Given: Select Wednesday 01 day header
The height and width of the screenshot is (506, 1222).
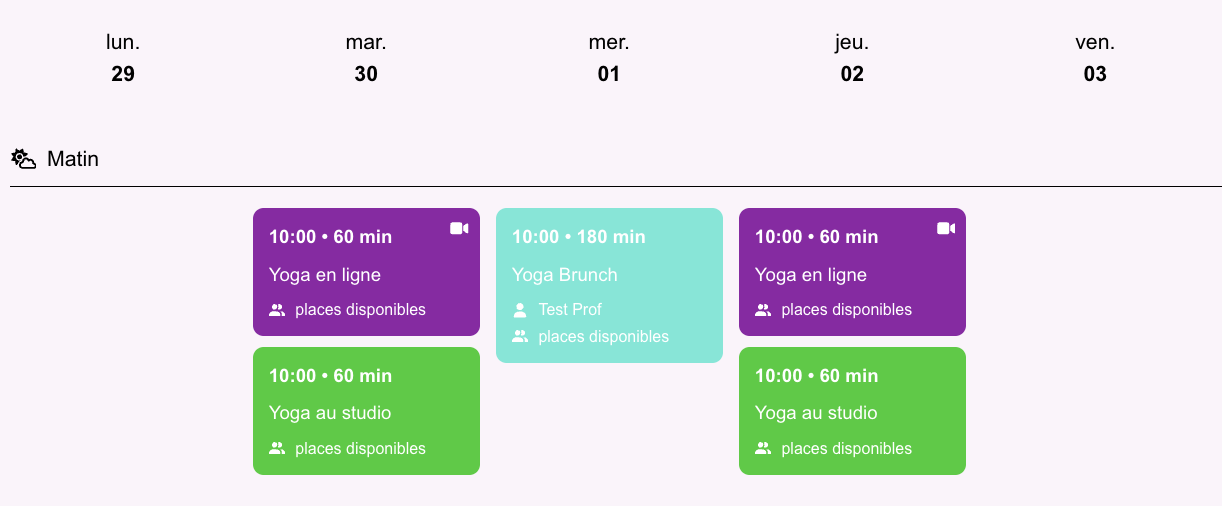Looking at the screenshot, I should point(609,58).
